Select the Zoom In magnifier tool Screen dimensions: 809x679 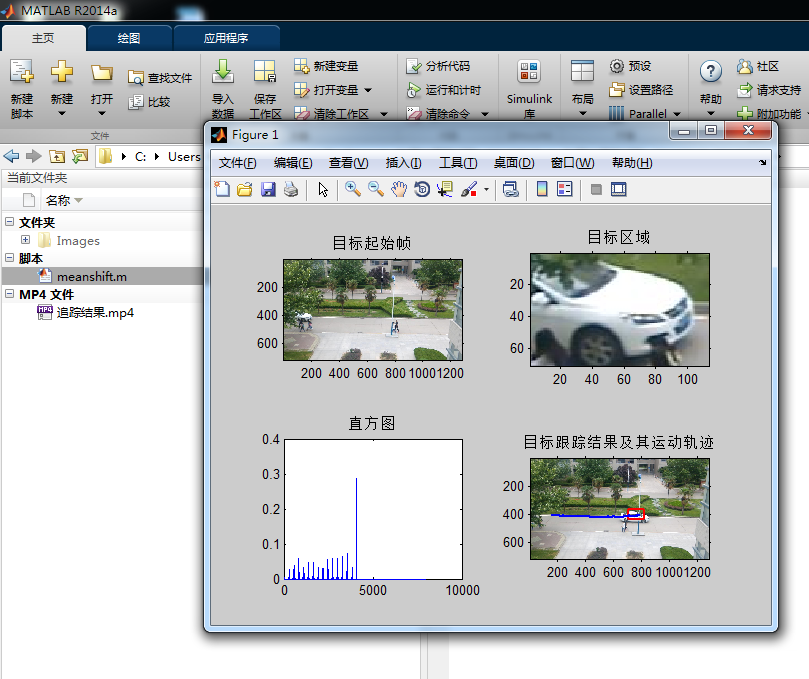[x=353, y=189]
